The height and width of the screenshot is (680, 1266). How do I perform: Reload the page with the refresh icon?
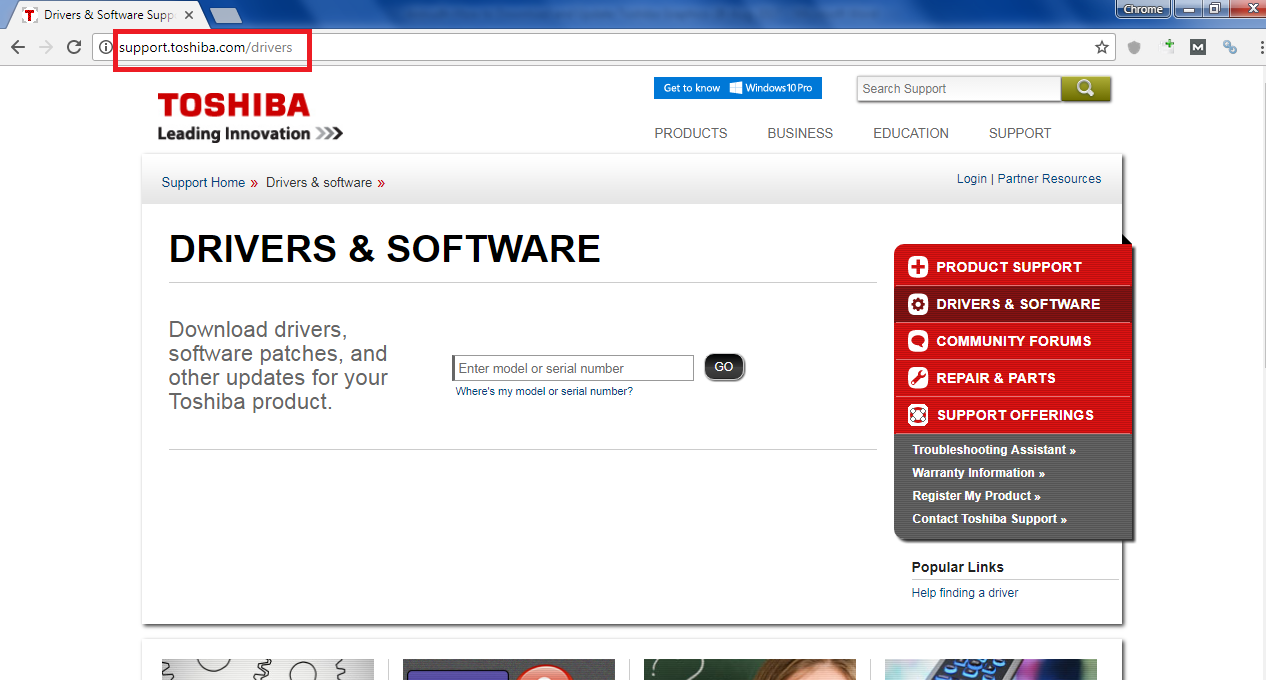click(73, 47)
